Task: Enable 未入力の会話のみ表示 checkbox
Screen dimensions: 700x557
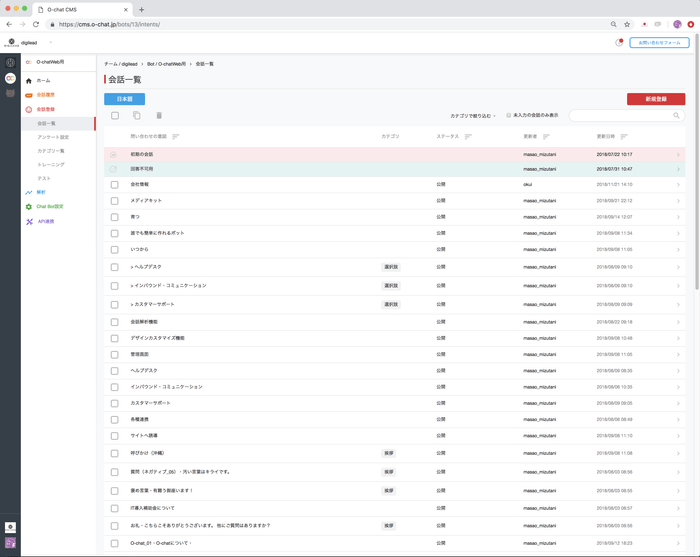Action: 508,115
